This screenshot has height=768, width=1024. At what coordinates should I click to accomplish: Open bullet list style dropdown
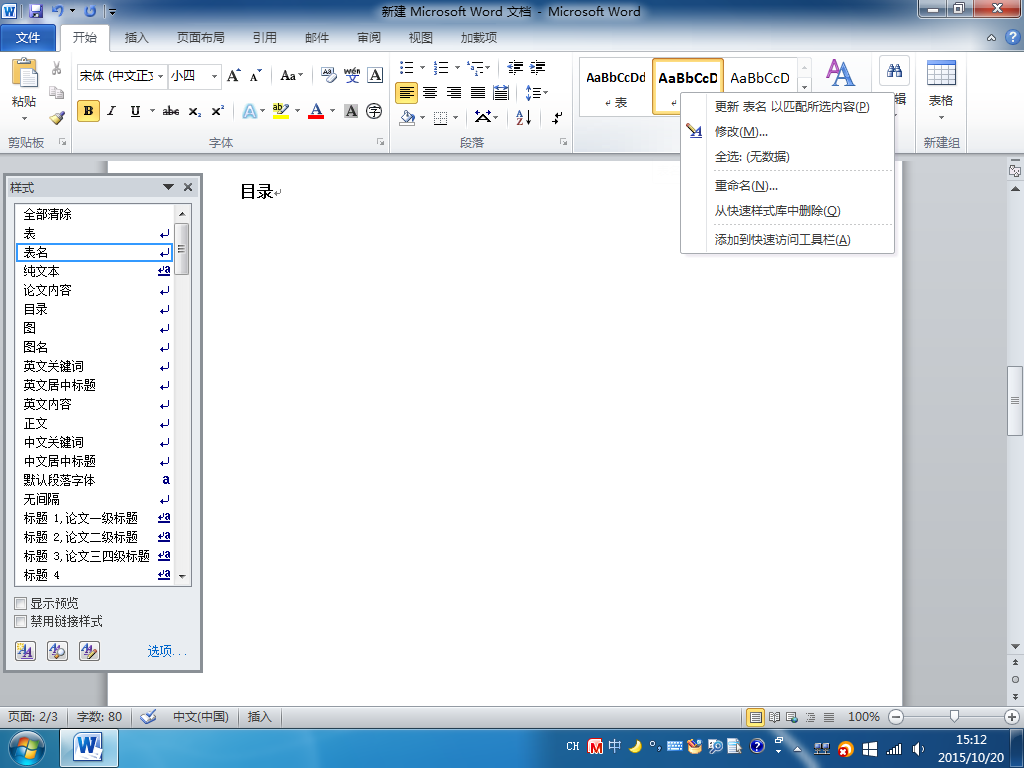[423, 67]
